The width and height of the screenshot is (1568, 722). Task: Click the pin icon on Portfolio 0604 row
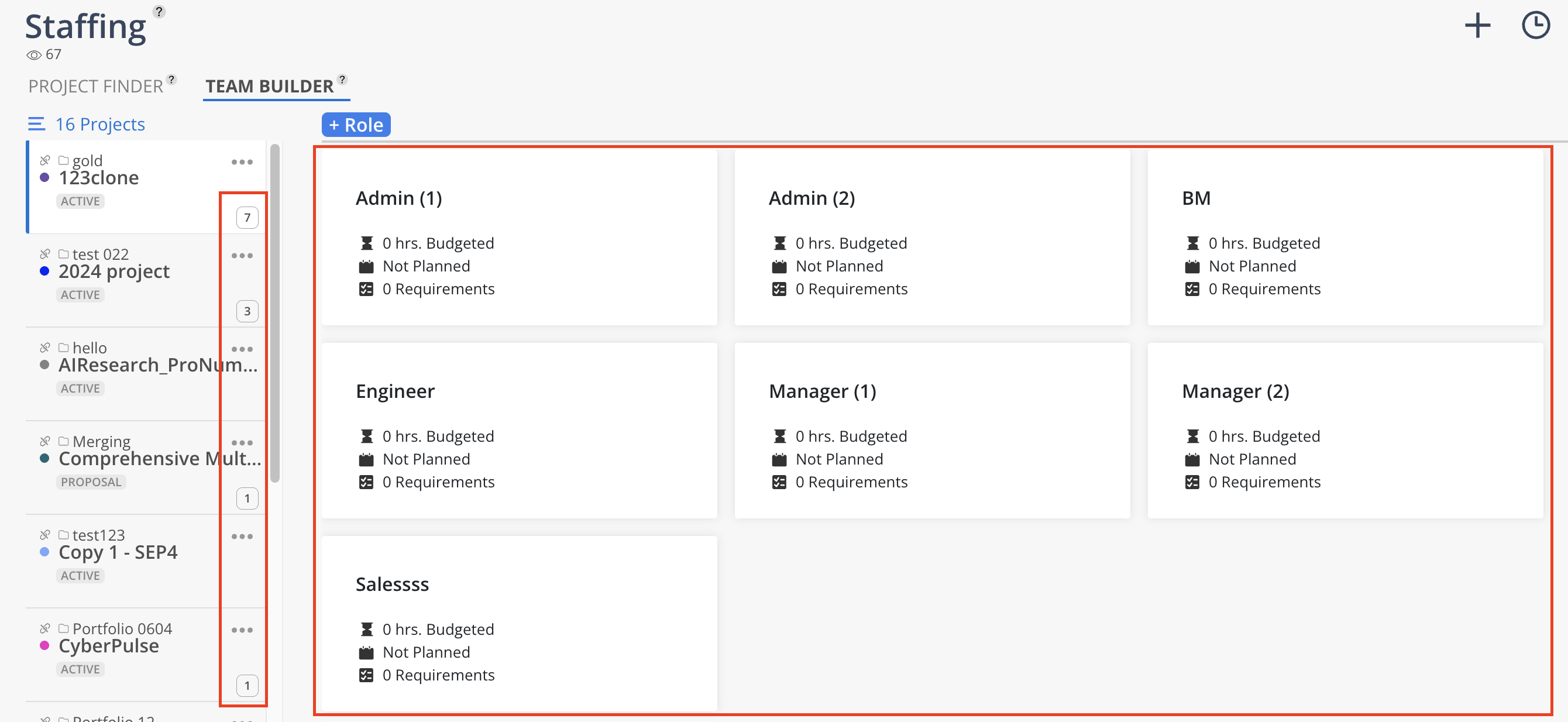point(45,630)
